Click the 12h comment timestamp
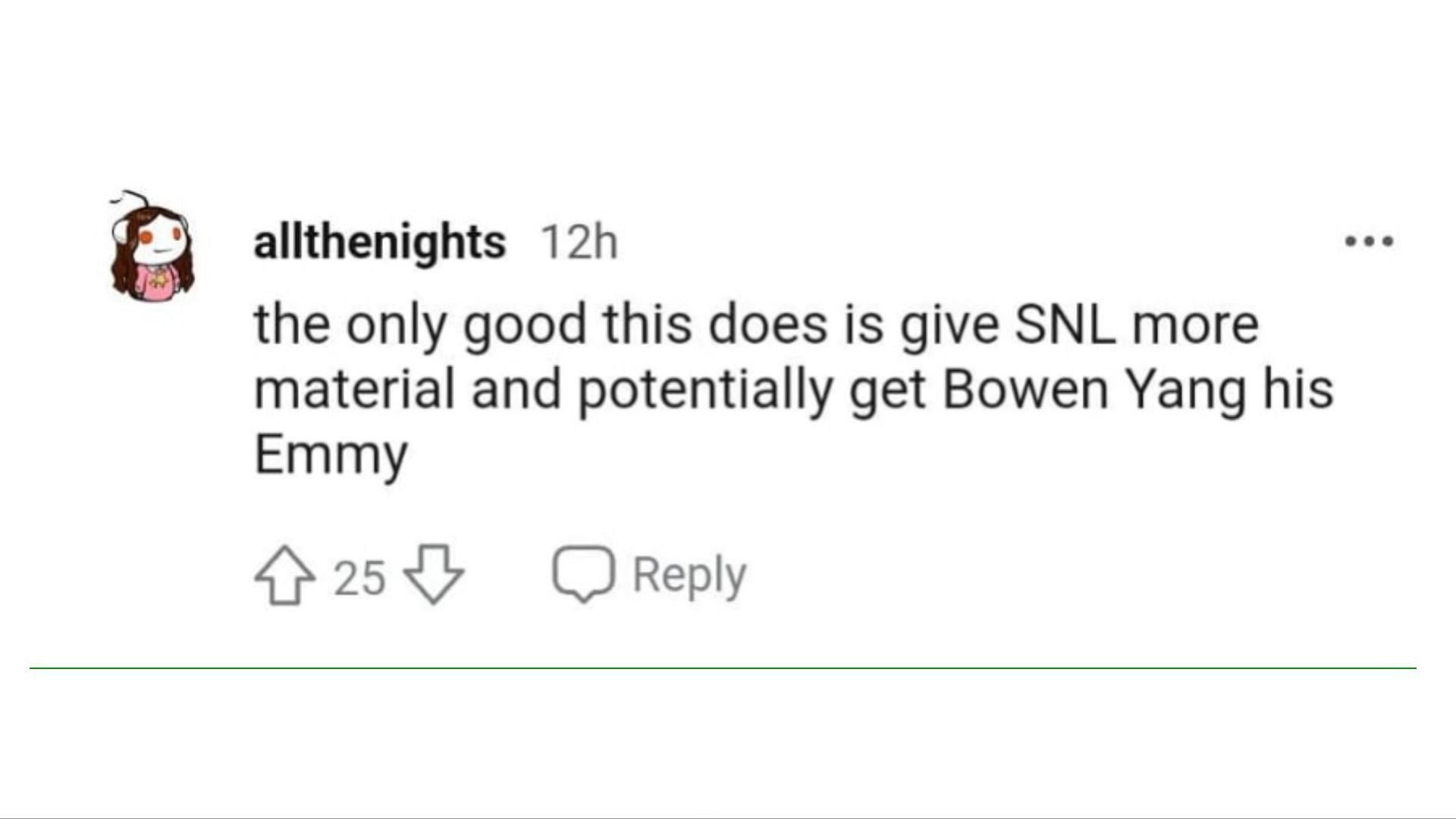 579,243
